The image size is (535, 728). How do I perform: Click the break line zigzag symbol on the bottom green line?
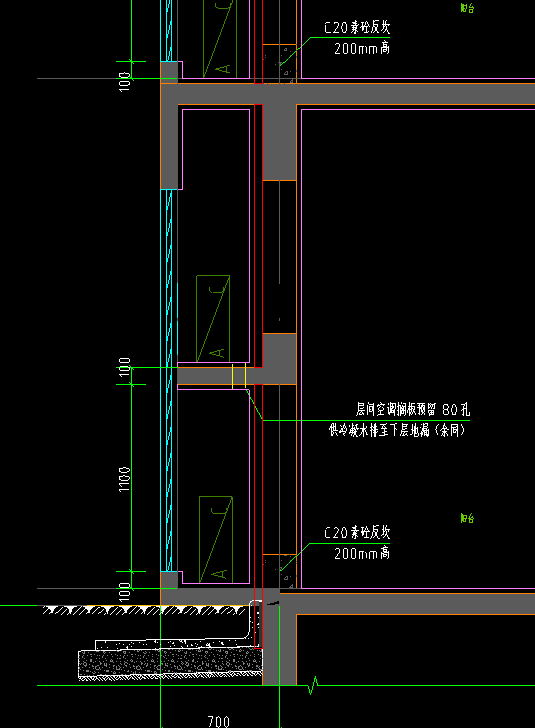[x=313, y=685]
